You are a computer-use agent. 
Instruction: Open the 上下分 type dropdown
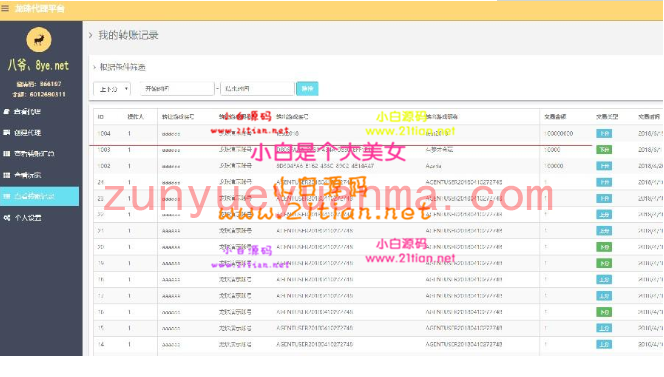tap(112, 89)
